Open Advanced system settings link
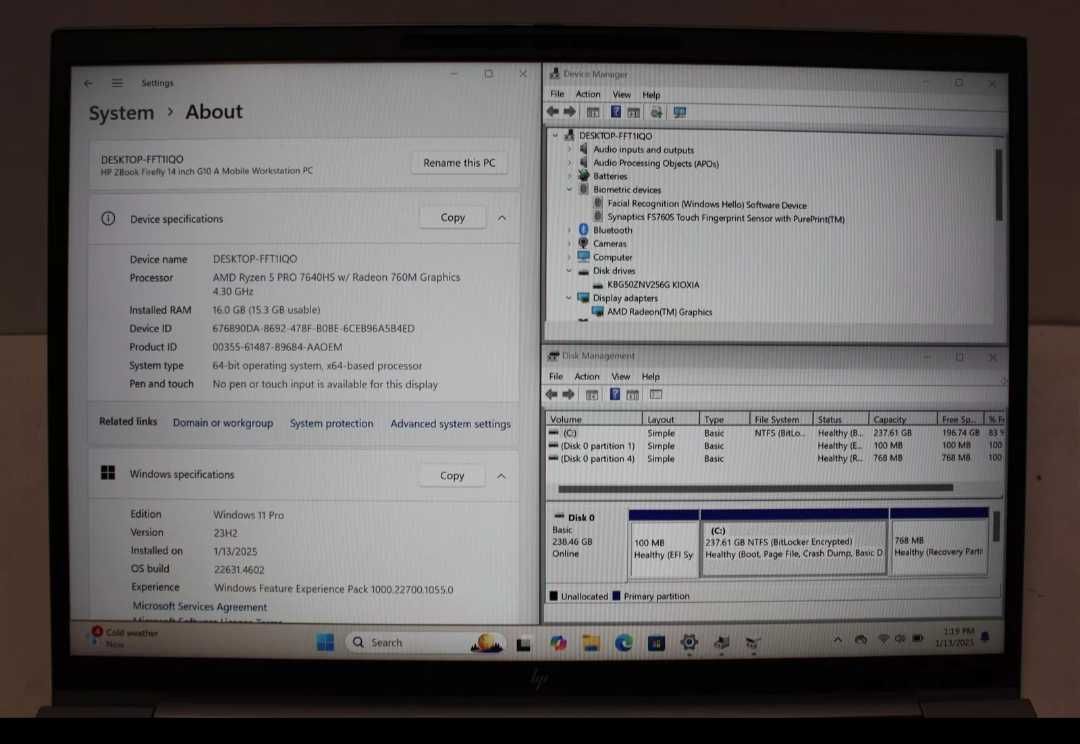Screen dimensions: 1080x744 [x=450, y=424]
